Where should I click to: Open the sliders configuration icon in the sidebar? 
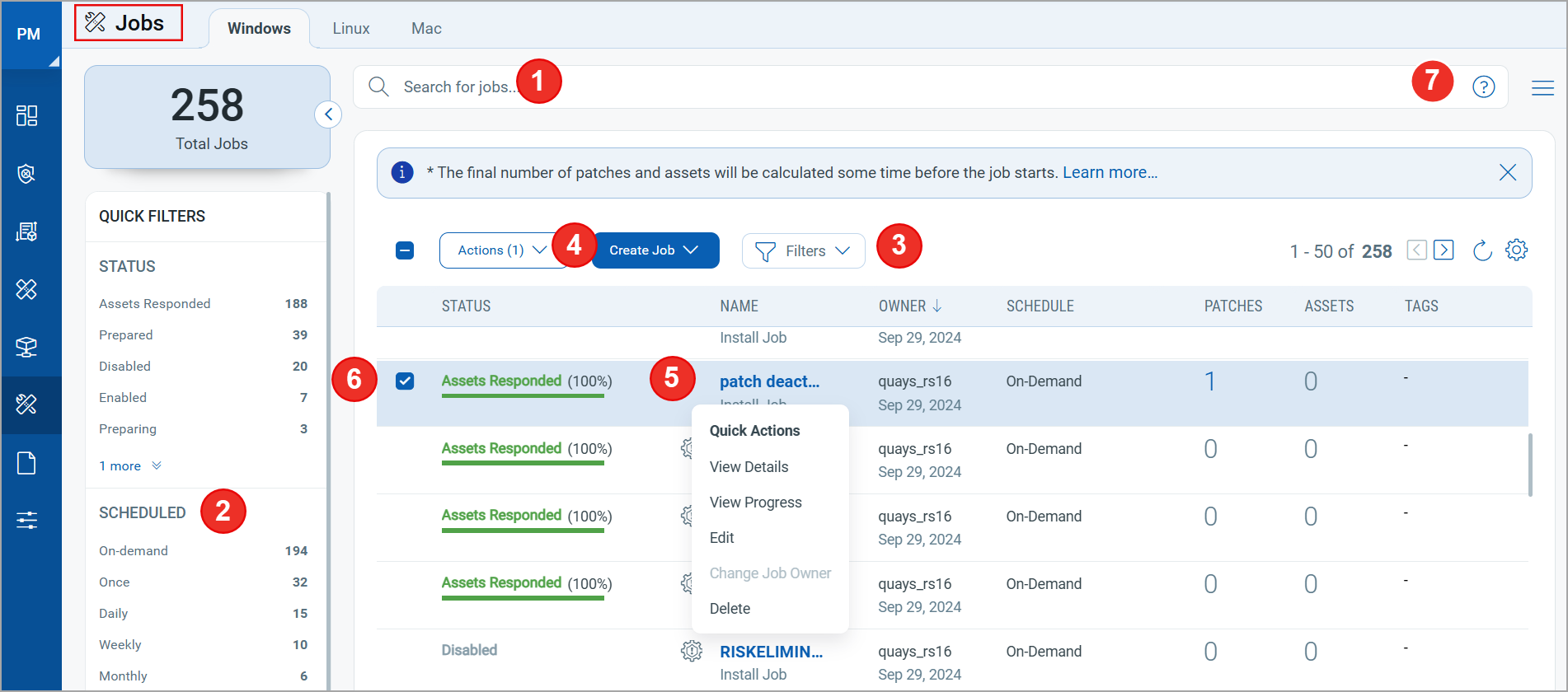pyautogui.click(x=26, y=520)
